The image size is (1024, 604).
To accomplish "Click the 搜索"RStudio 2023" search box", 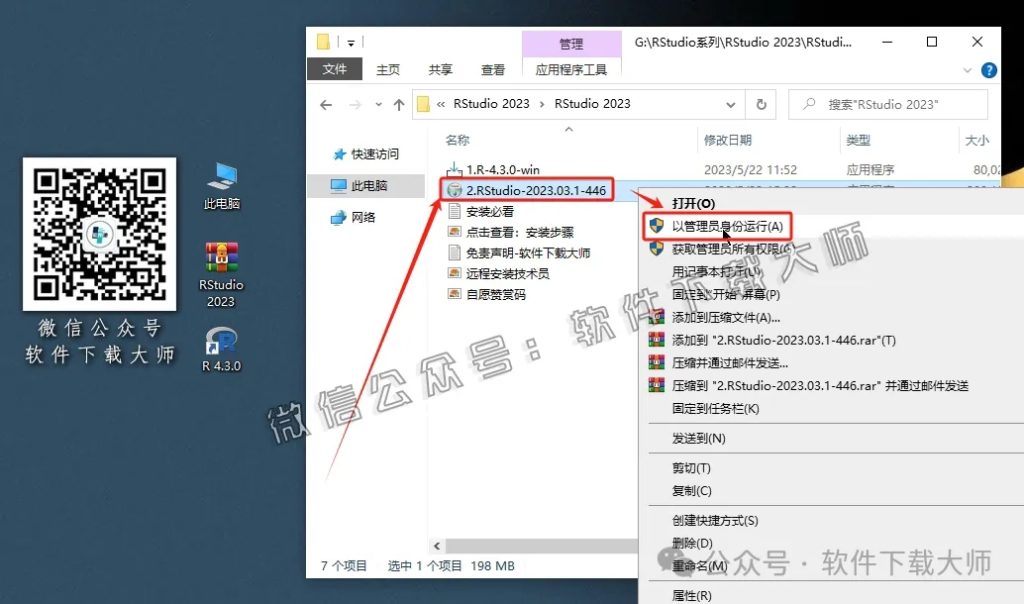I will pos(888,104).
